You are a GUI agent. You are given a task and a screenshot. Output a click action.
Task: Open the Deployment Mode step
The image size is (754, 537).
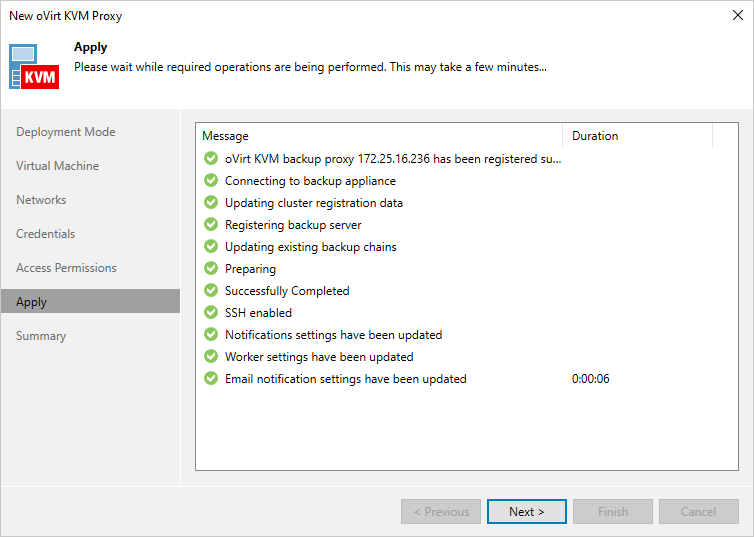[x=66, y=132]
